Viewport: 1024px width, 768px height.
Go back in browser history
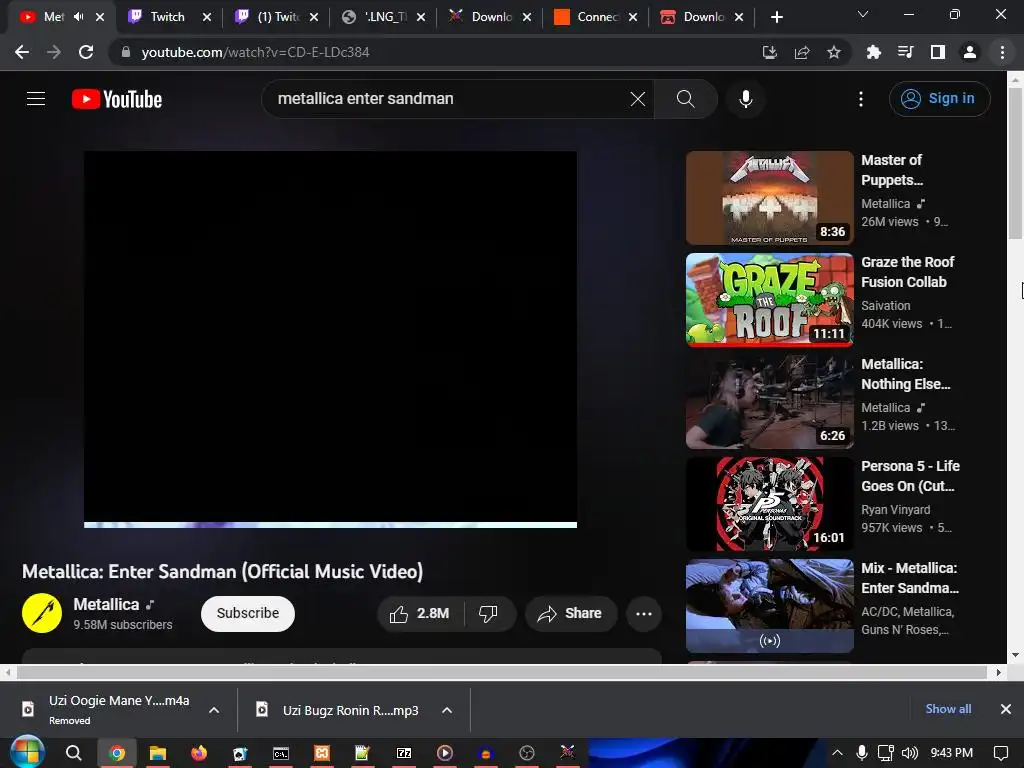[x=22, y=52]
